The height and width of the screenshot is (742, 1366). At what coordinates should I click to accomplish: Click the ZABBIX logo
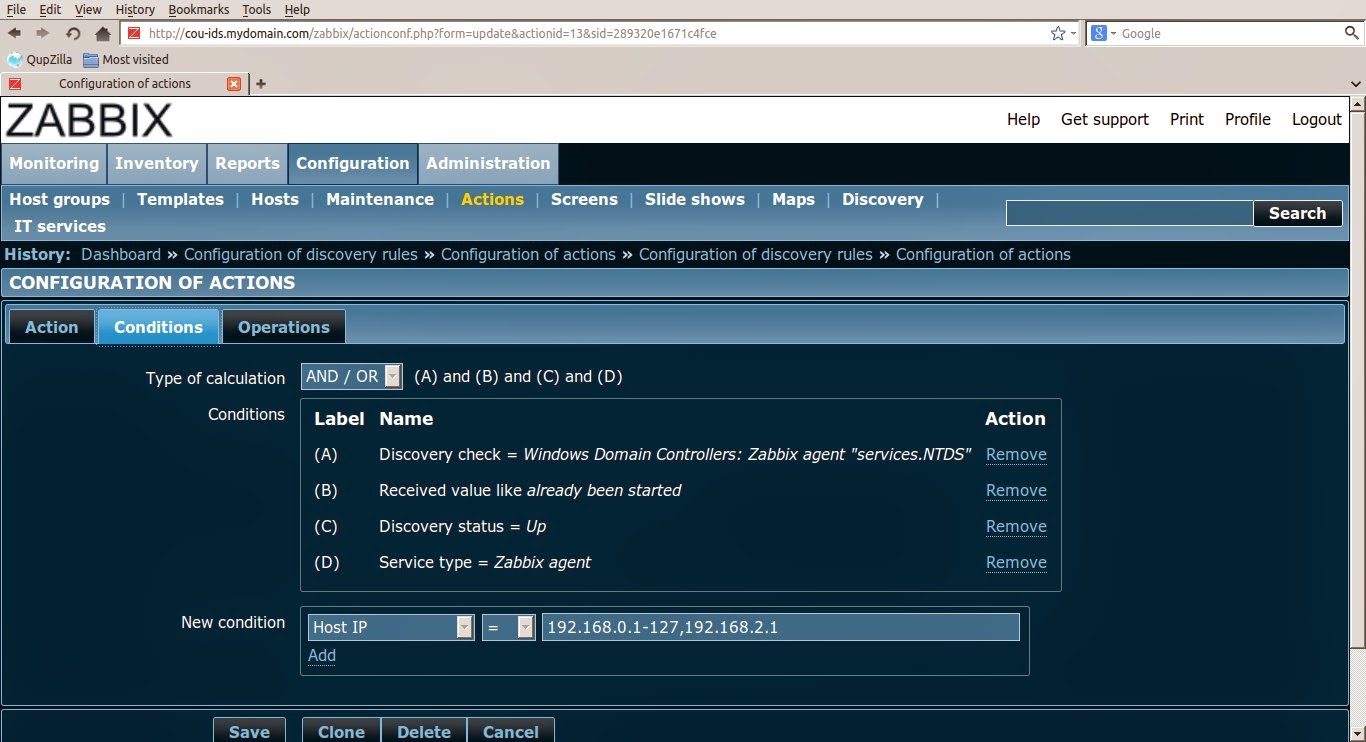pos(89,119)
